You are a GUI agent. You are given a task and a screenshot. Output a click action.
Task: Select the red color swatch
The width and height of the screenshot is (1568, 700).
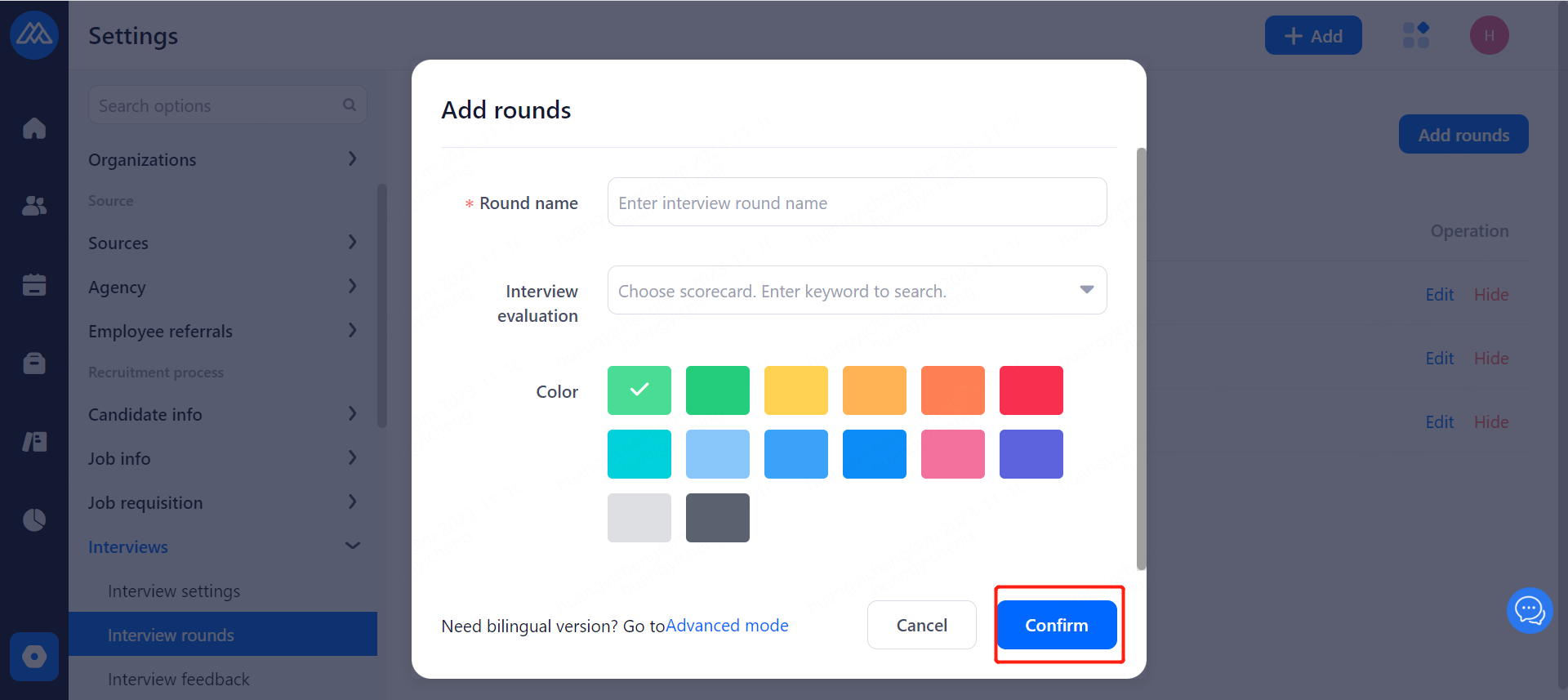[1031, 390]
